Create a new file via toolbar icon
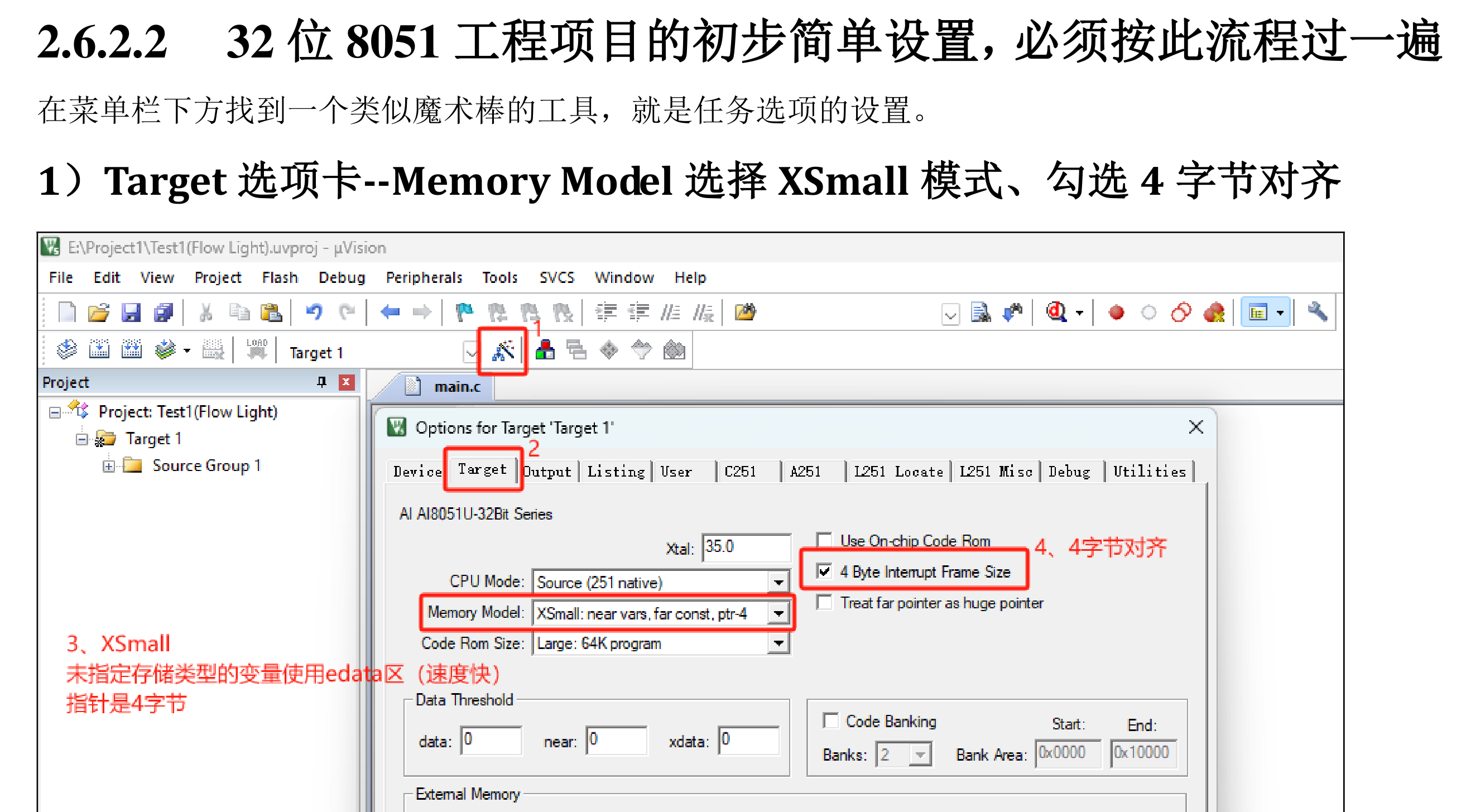 pos(67,313)
